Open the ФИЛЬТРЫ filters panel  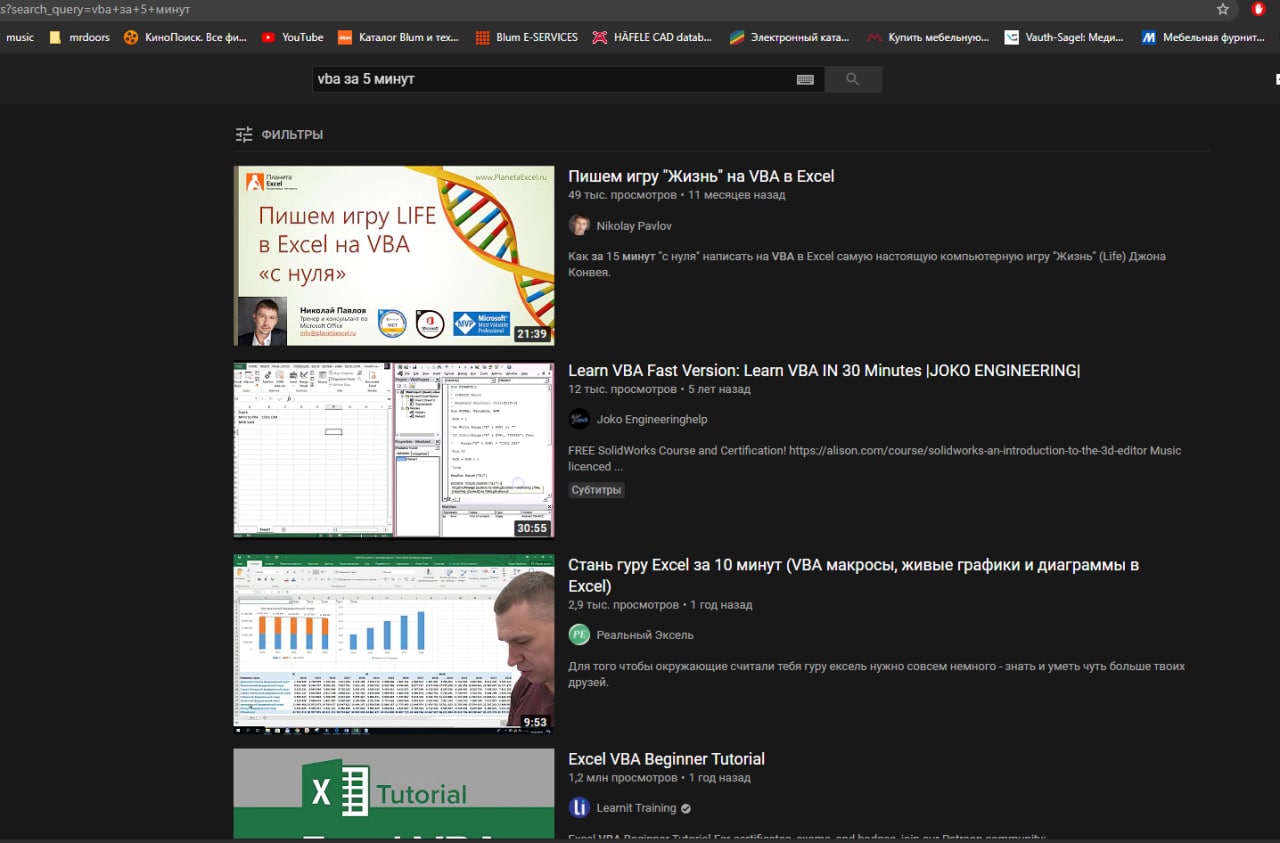(279, 134)
